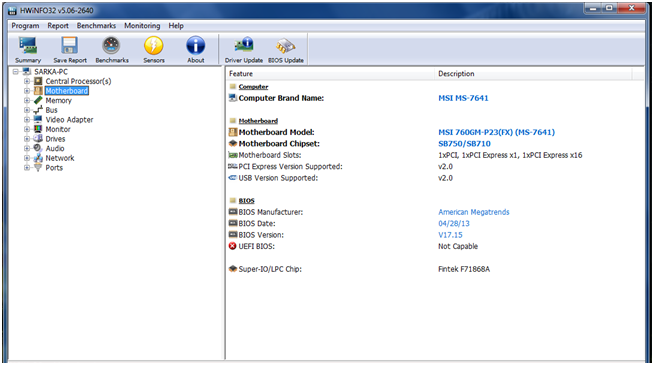The height and width of the screenshot is (368, 652).
Task: Click the MSI MS-7641 brand link
Action: pyautogui.click(x=463, y=98)
